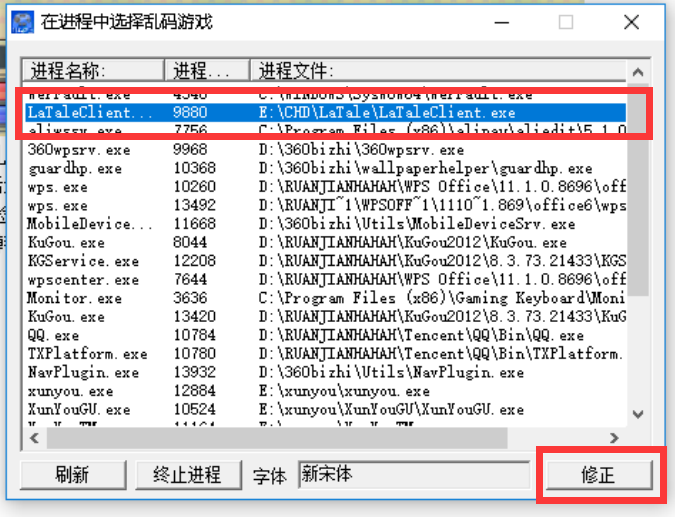Select wps.exe with PID 10260
This screenshot has width=675, height=517.
(x=325, y=187)
